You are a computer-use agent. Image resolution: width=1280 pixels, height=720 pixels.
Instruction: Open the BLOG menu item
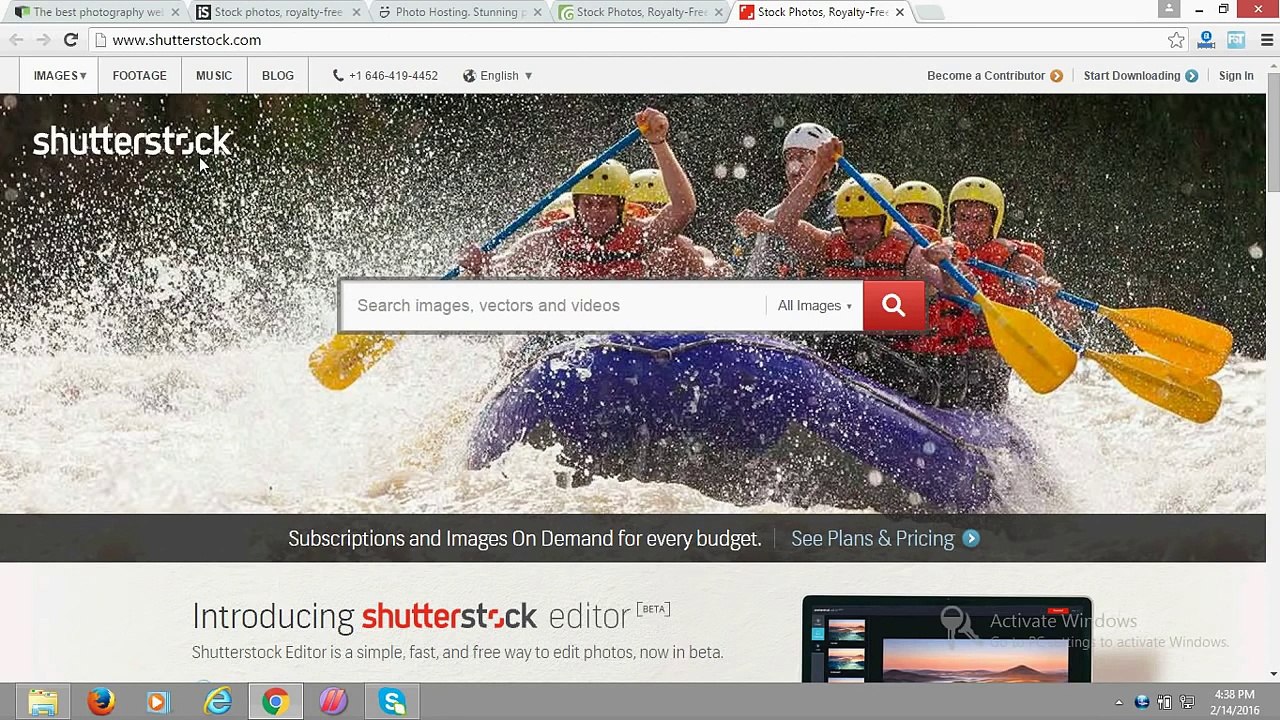[277, 76]
